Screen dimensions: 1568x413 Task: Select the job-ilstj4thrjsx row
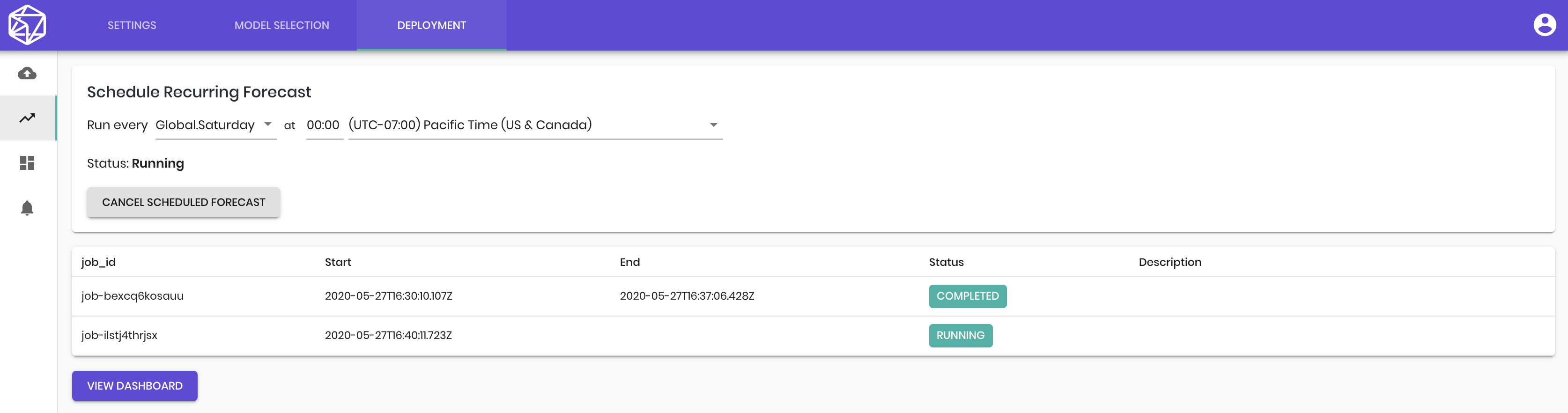[x=813, y=336]
